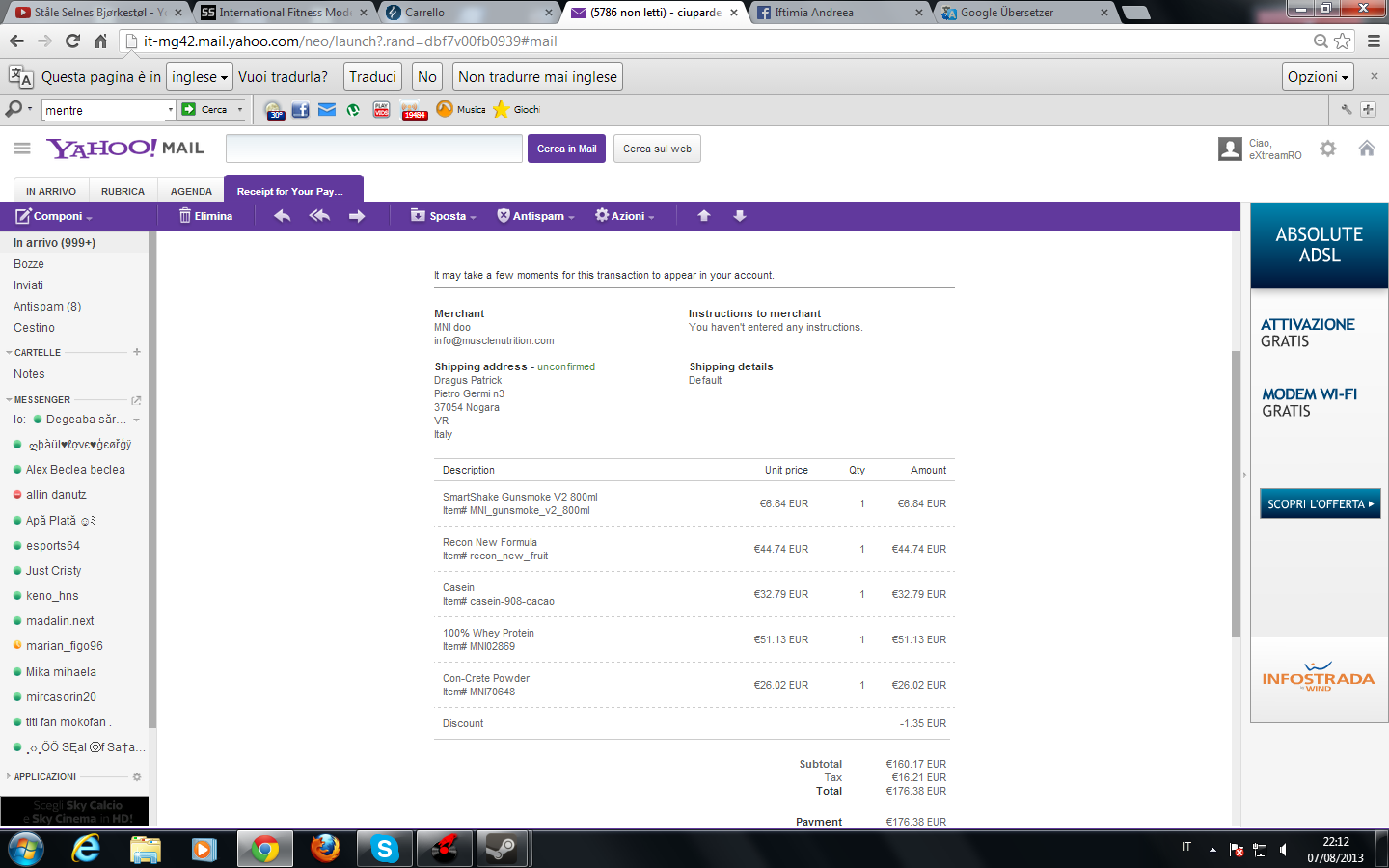Viewport: 1389px width, 868px height.
Task: Pop out Messenger window icon
Action: point(136,400)
